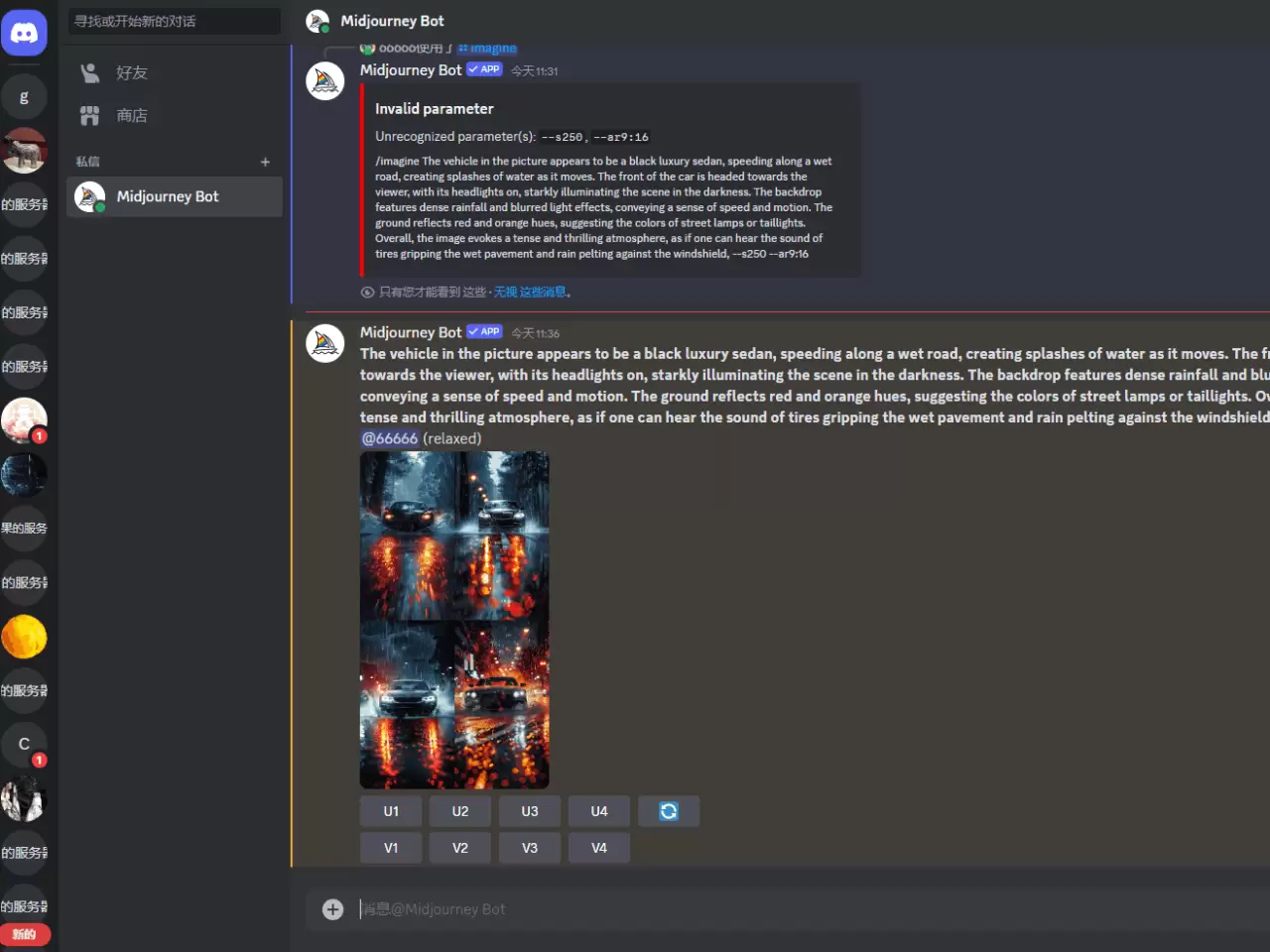Click the elephant-picture server icon
Image resolution: width=1270 pixels, height=952 pixels.
[x=24, y=151]
